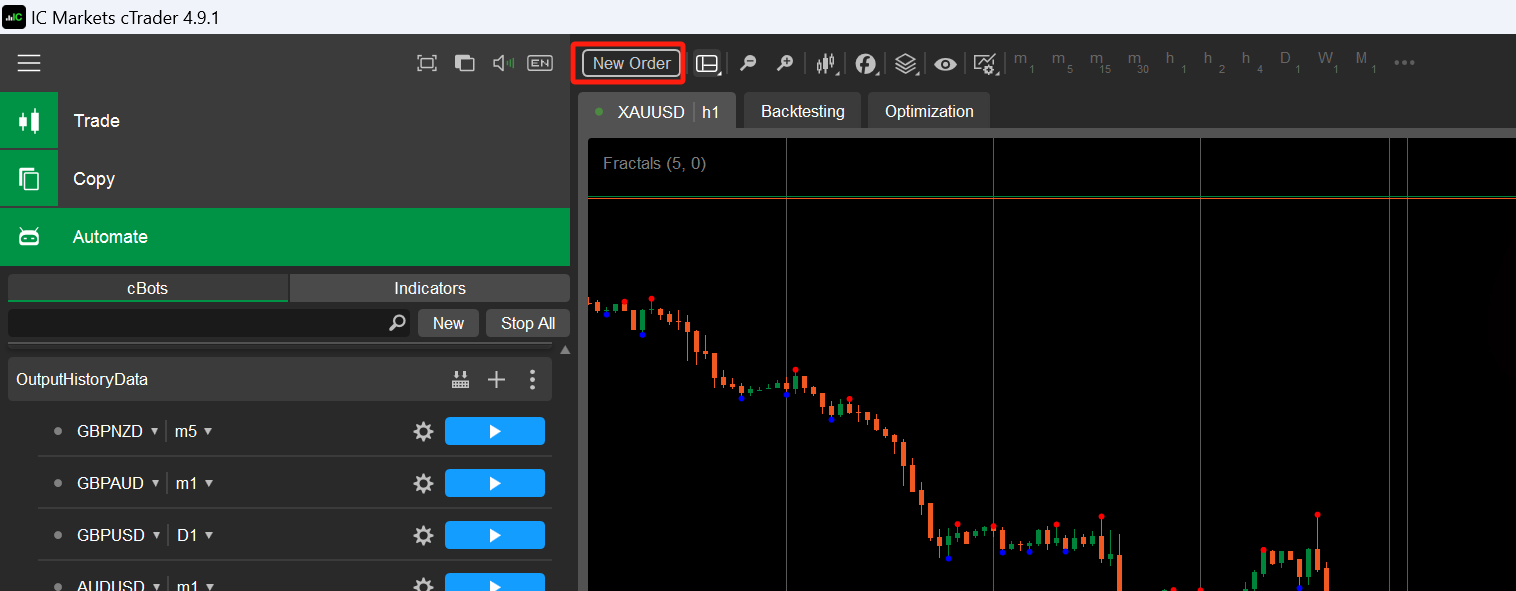Viewport: 1516px width, 591px height.
Task: Switch to the Indicators tab
Action: point(430,288)
